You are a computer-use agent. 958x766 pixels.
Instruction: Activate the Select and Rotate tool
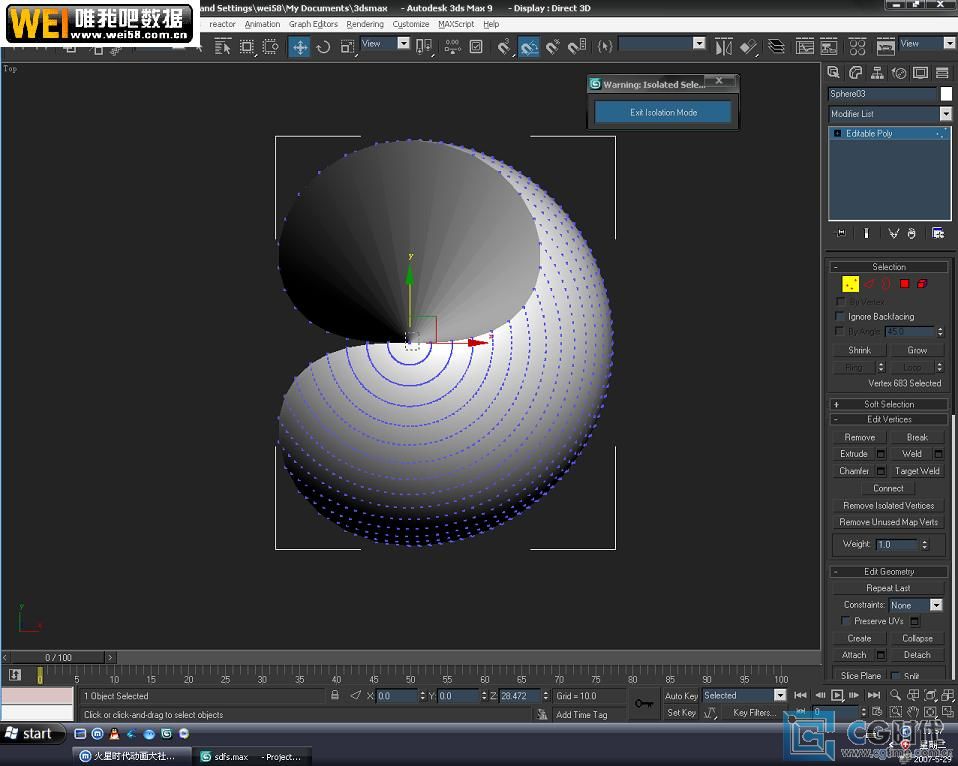(323, 47)
